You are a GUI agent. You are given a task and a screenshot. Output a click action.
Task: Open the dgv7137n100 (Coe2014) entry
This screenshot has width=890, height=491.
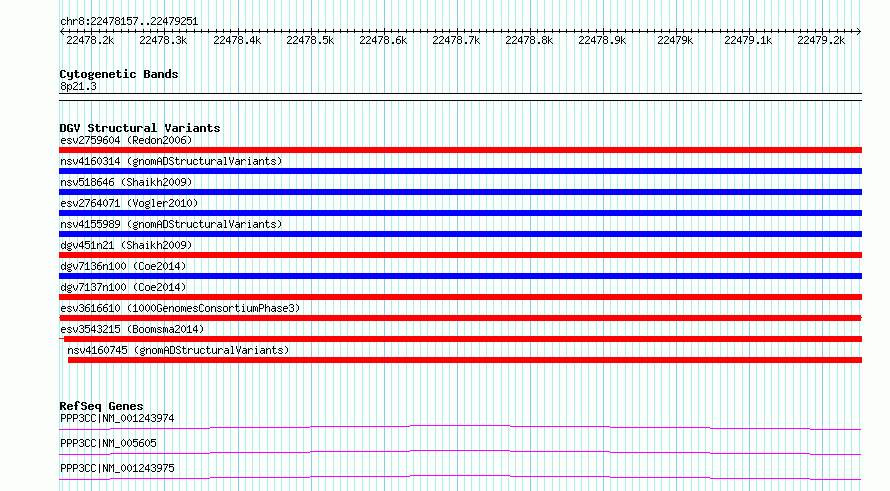[123, 287]
